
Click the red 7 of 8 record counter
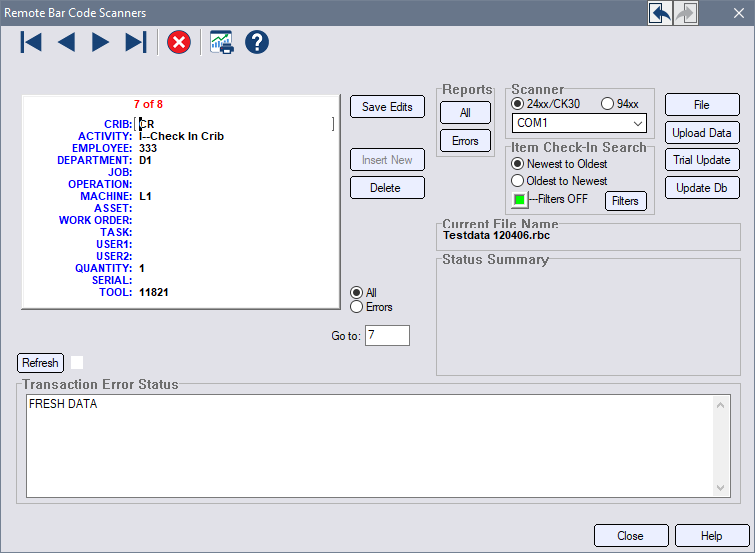(x=148, y=104)
